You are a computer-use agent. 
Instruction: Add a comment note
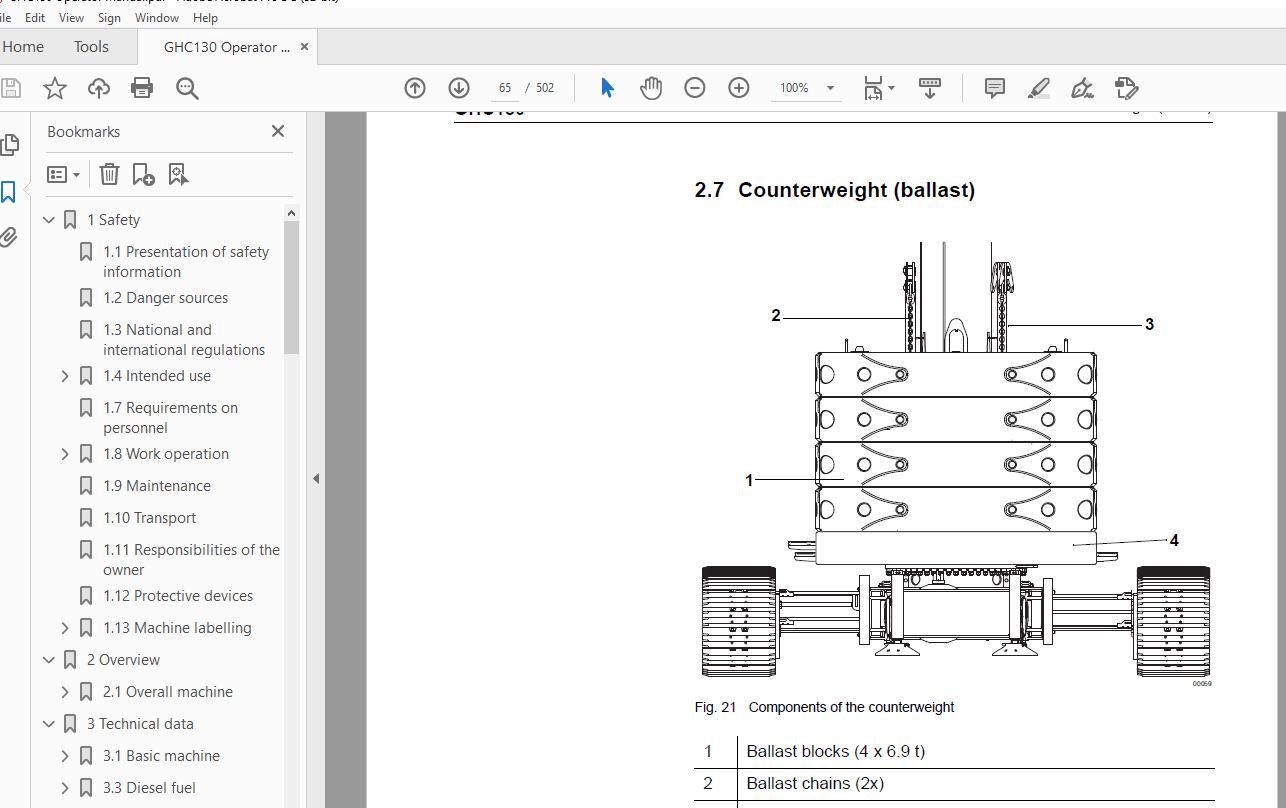click(x=995, y=88)
